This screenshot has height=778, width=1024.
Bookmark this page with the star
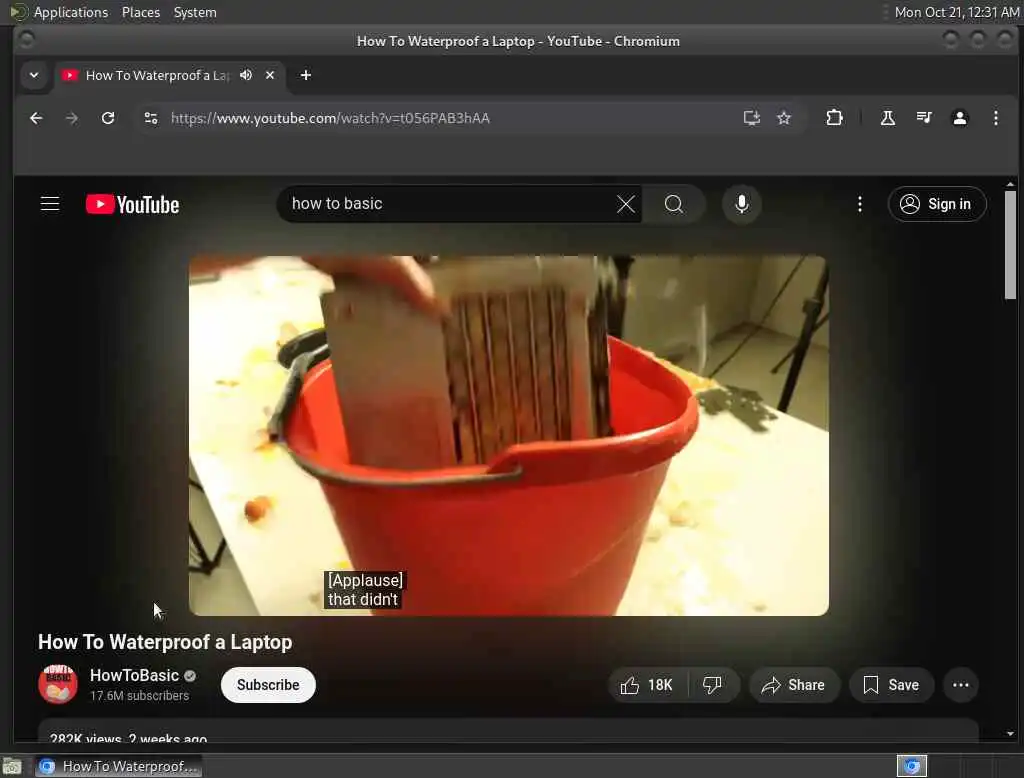point(784,118)
